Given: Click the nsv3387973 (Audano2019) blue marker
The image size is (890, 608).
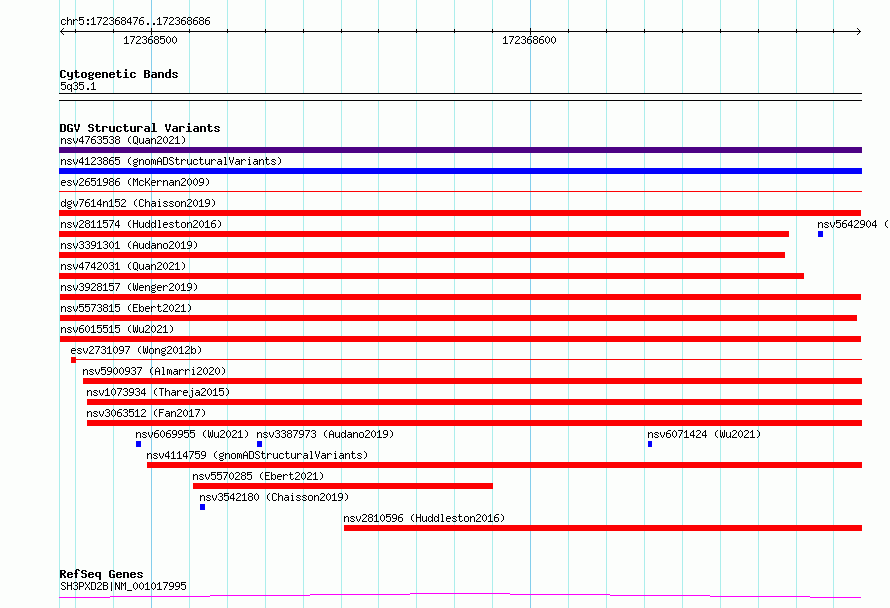Looking at the screenshot, I should tap(259, 444).
